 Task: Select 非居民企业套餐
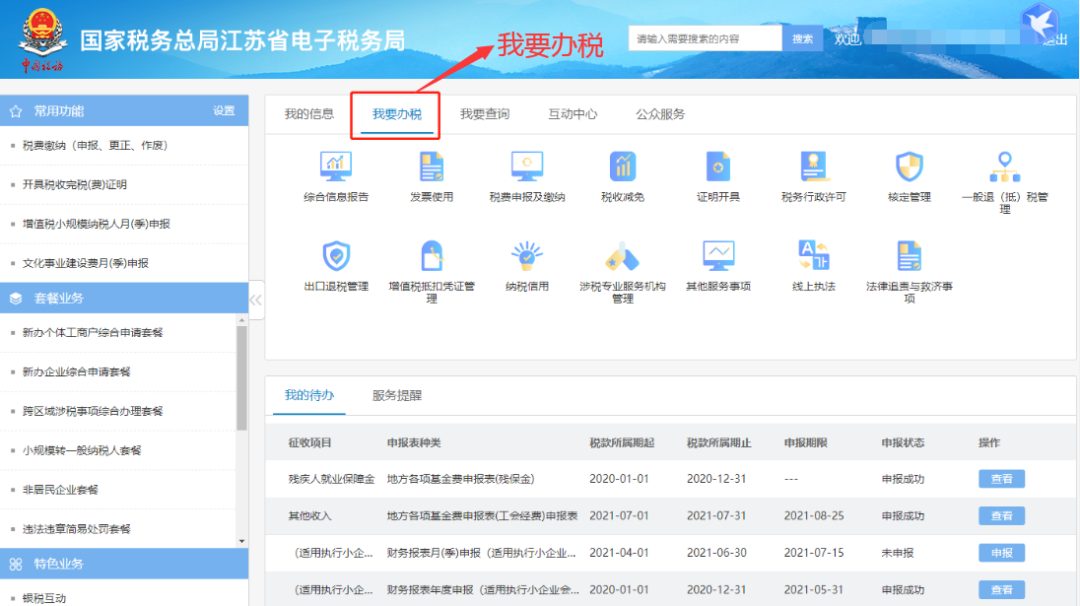tap(60, 490)
